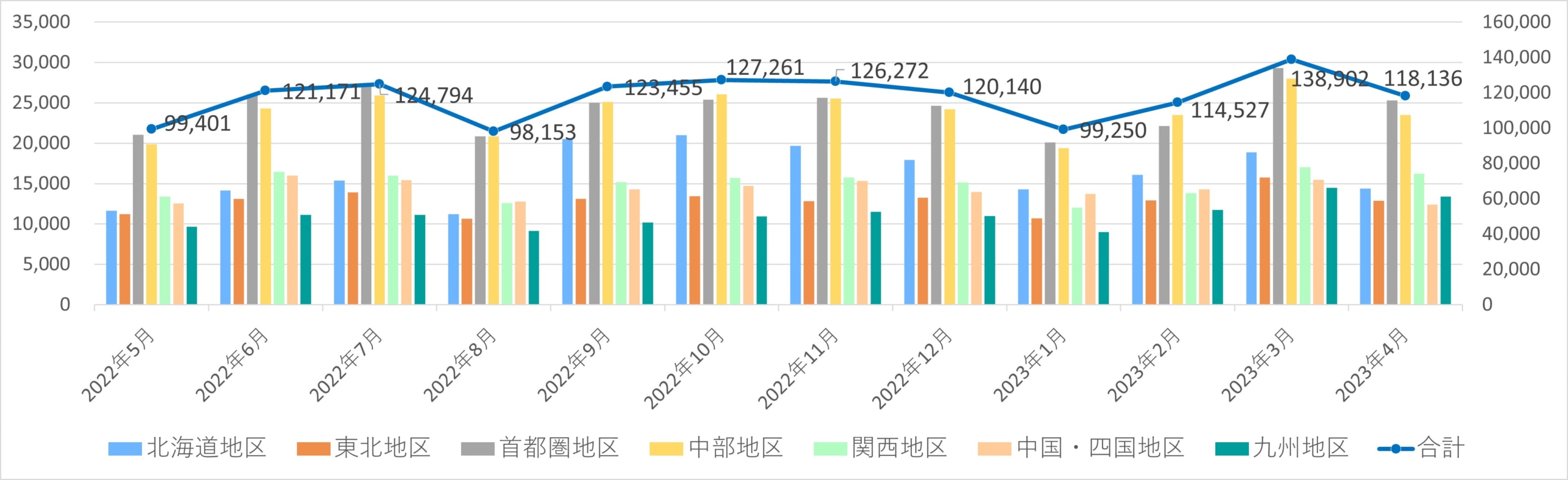1568x480 pixels.
Task: Select the 九州地区 teal legend swatch
Action: pos(1232,449)
